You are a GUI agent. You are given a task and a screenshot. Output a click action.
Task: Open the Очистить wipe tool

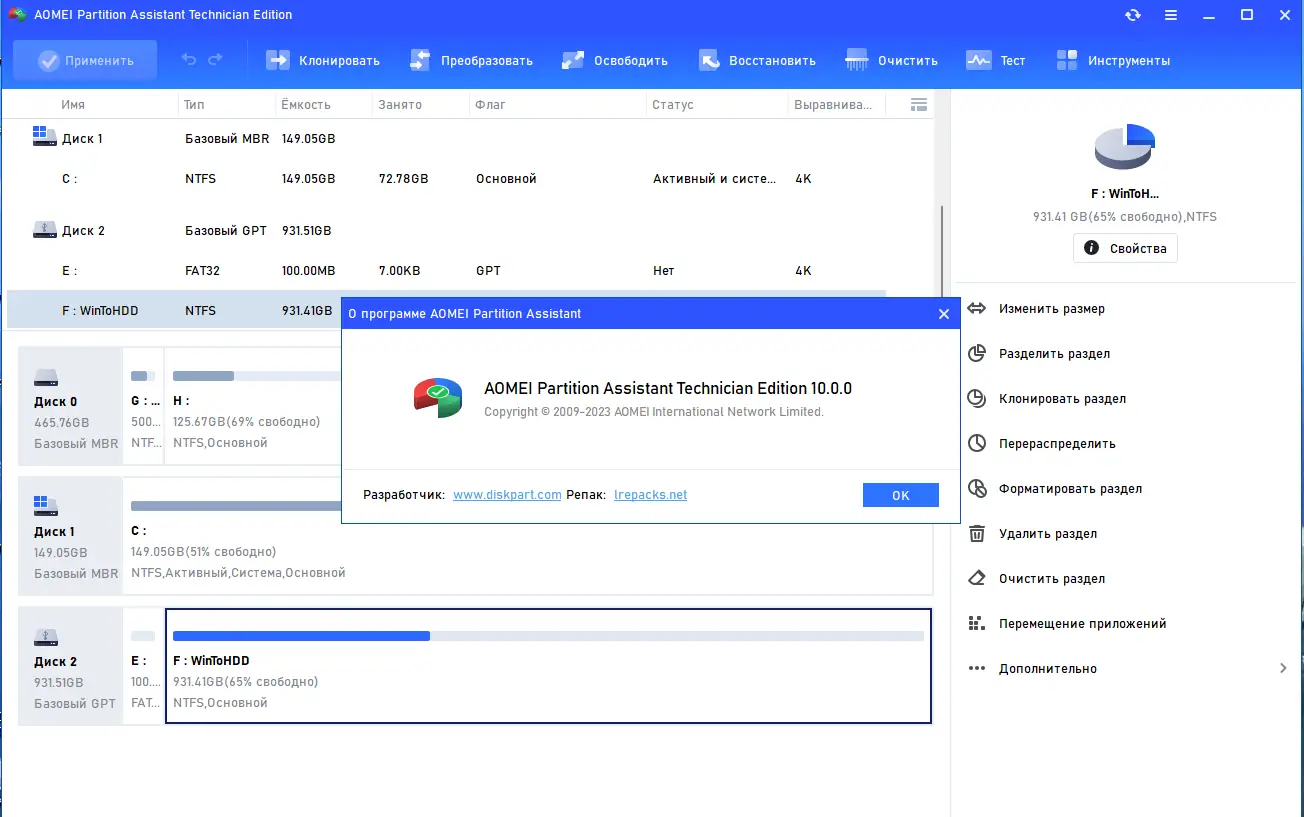coord(891,60)
